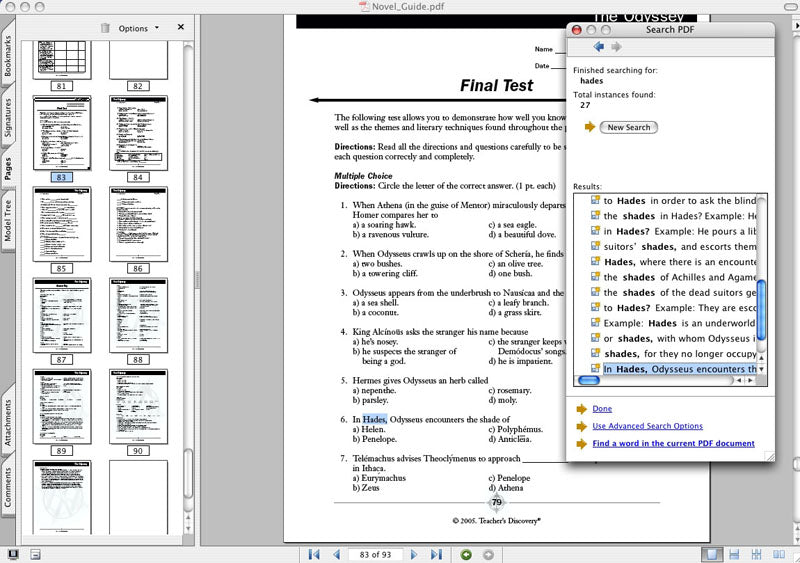
Task: Close the Pages navigation panel
Action: click(x=181, y=28)
